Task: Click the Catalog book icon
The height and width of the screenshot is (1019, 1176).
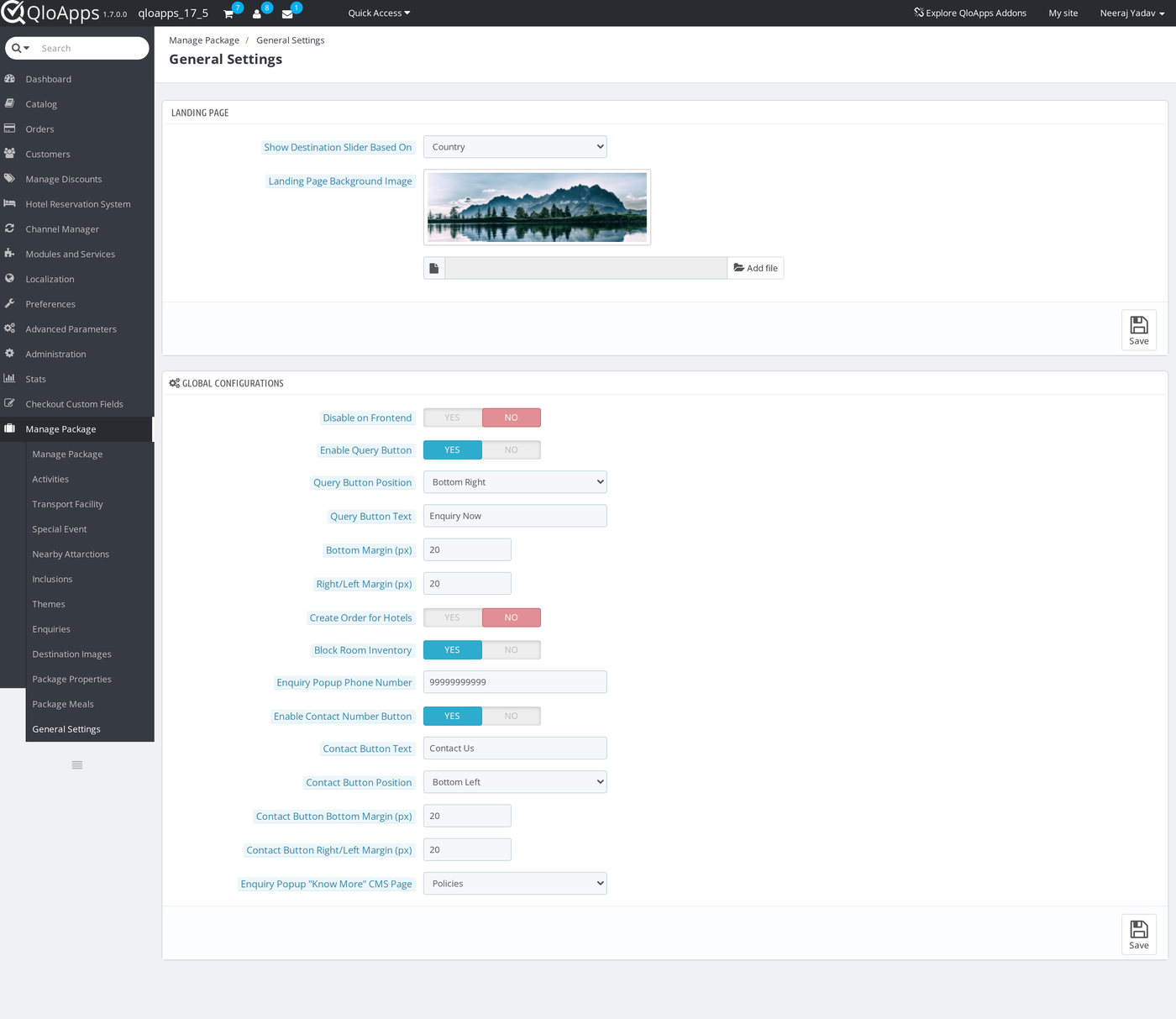Action: coord(10,103)
